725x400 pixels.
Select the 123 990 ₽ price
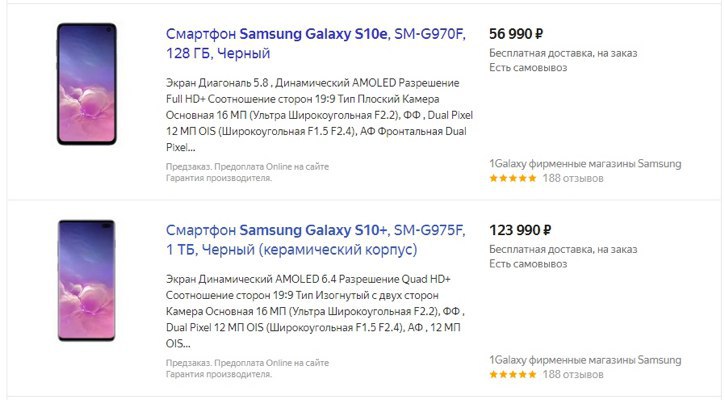pyautogui.click(x=520, y=230)
